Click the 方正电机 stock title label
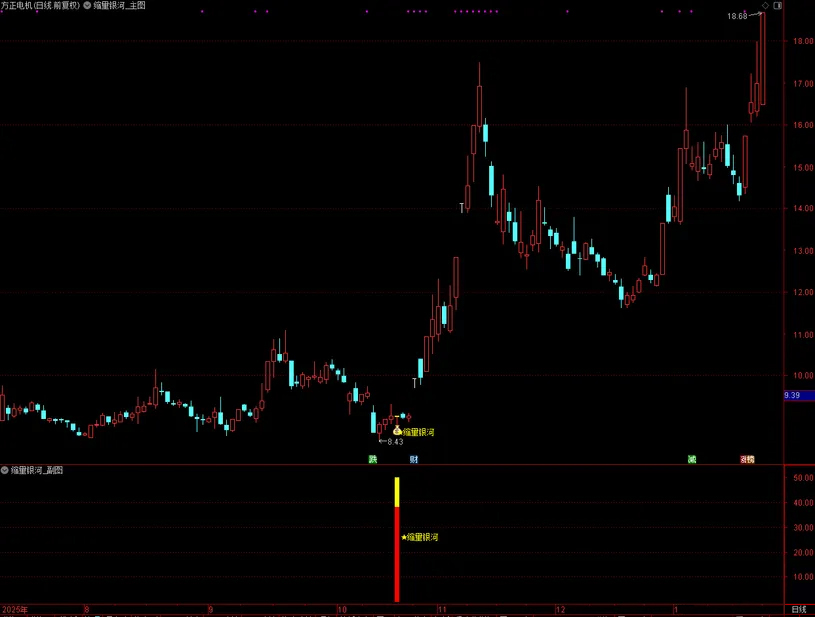 tap(16, 5)
